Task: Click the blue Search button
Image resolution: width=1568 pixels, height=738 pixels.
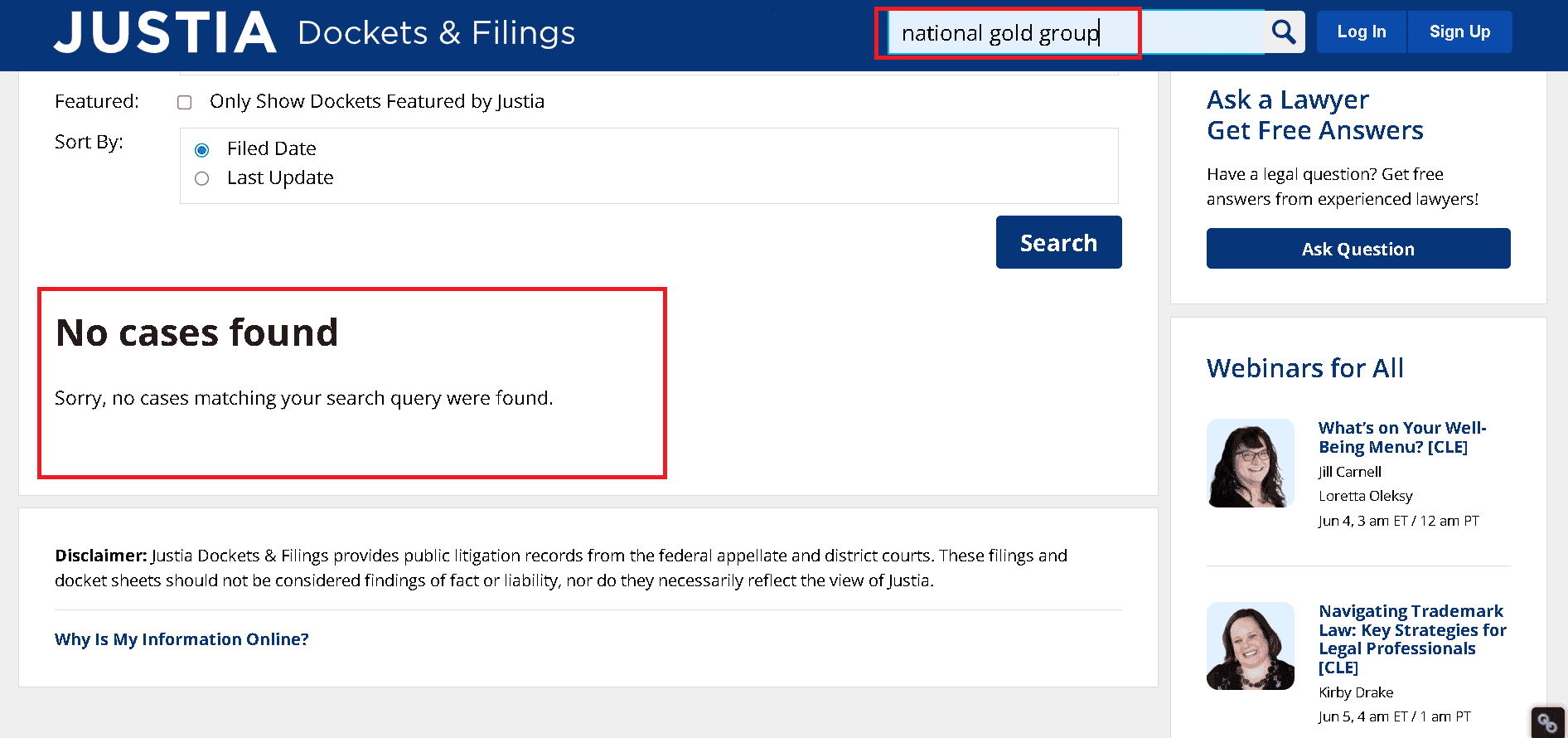Action: tap(1058, 242)
